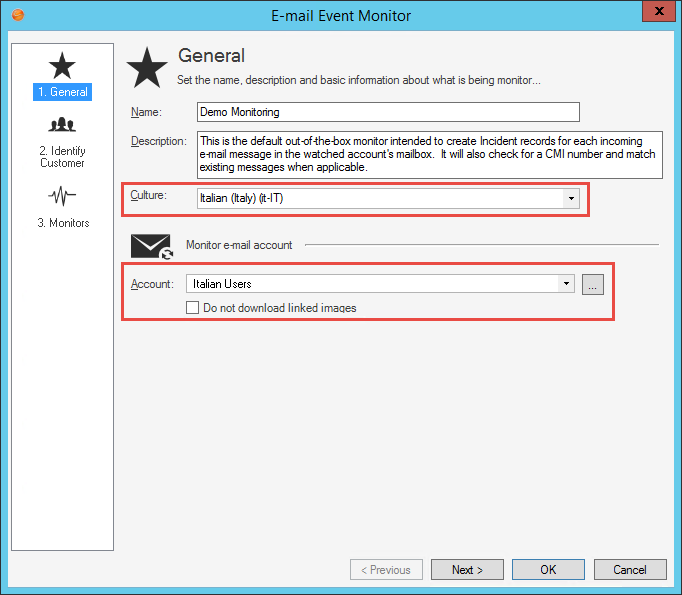Screen dimensions: 682x595
Task: Click the pulse icon for Monitors
Action: point(62,196)
